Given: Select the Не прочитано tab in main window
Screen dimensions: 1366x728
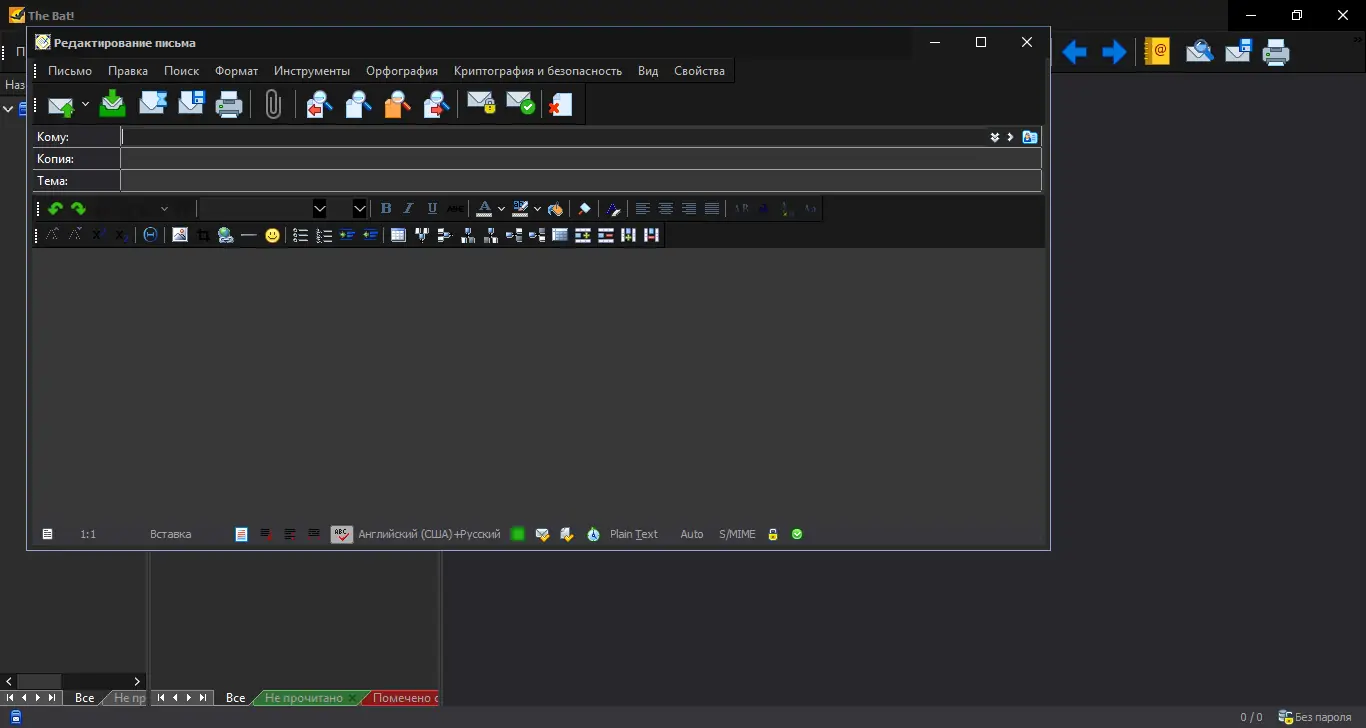Looking at the screenshot, I should pos(304,698).
